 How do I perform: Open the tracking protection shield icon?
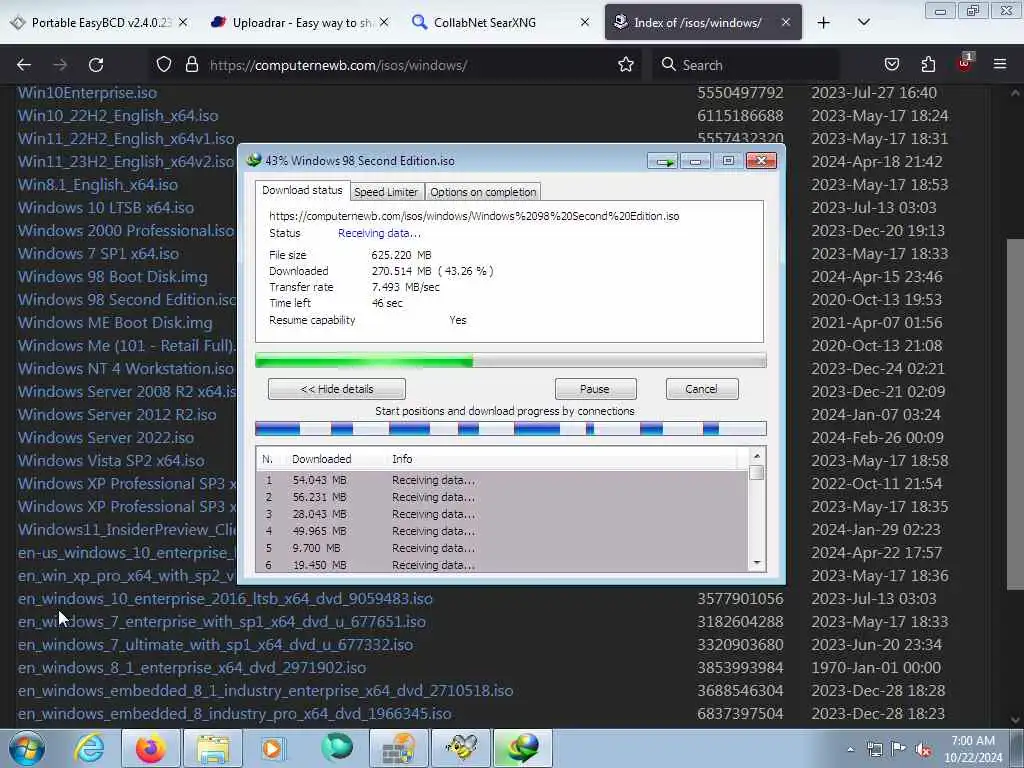(164, 65)
